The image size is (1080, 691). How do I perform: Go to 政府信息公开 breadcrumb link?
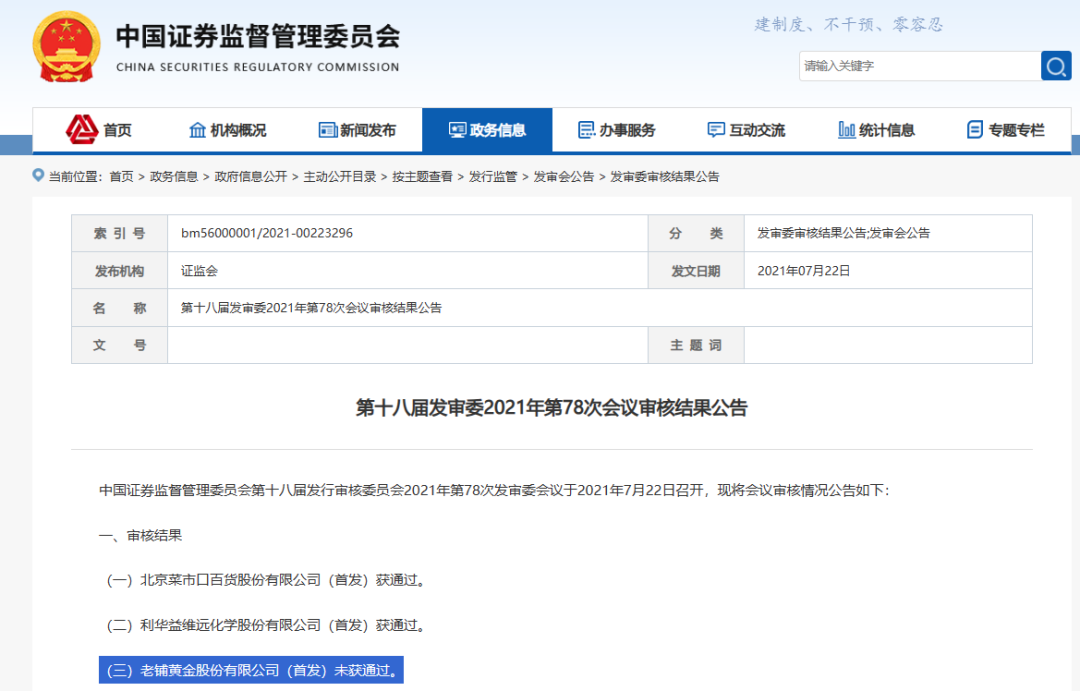tap(251, 177)
